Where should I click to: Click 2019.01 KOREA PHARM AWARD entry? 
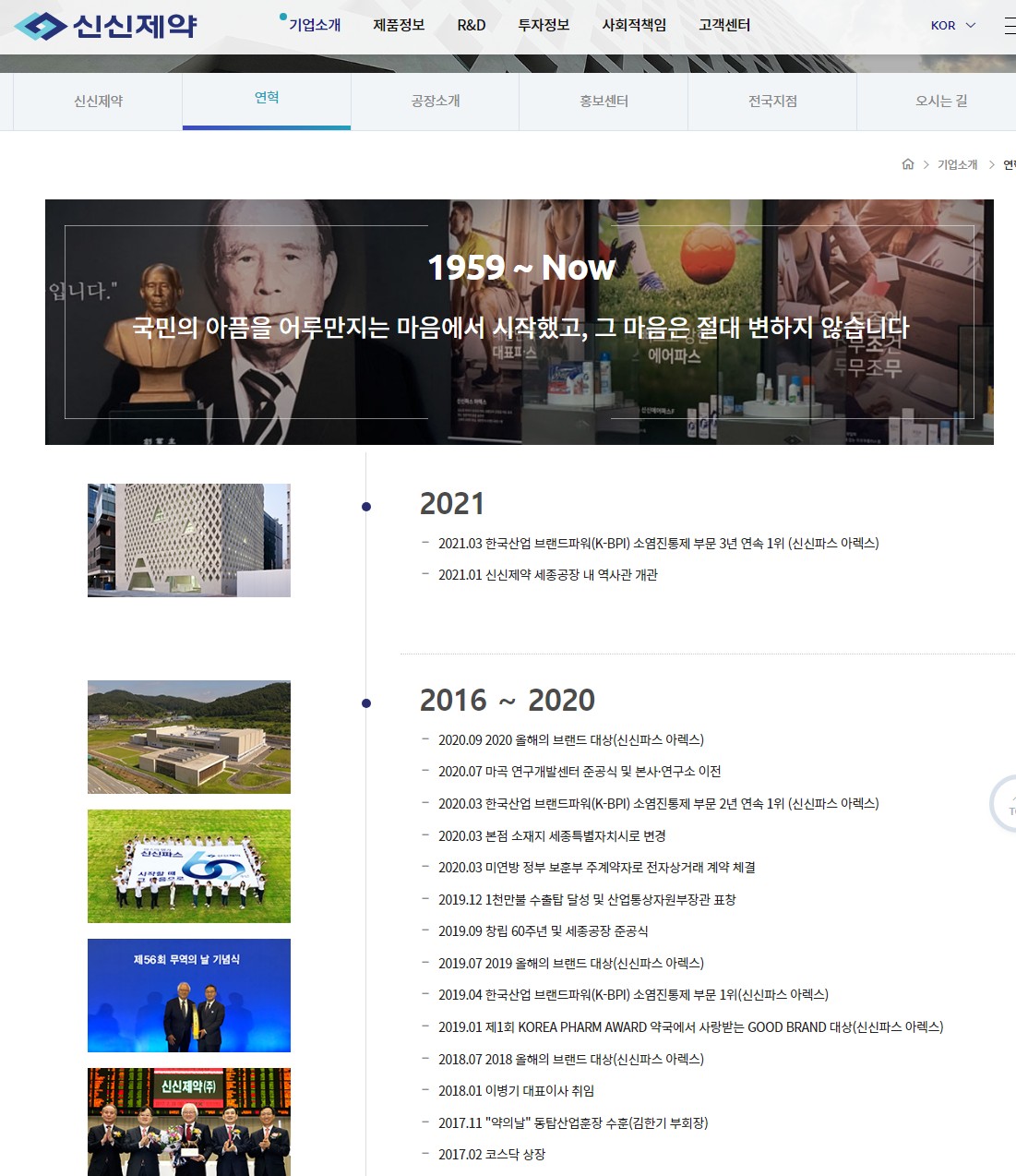[690, 1027]
